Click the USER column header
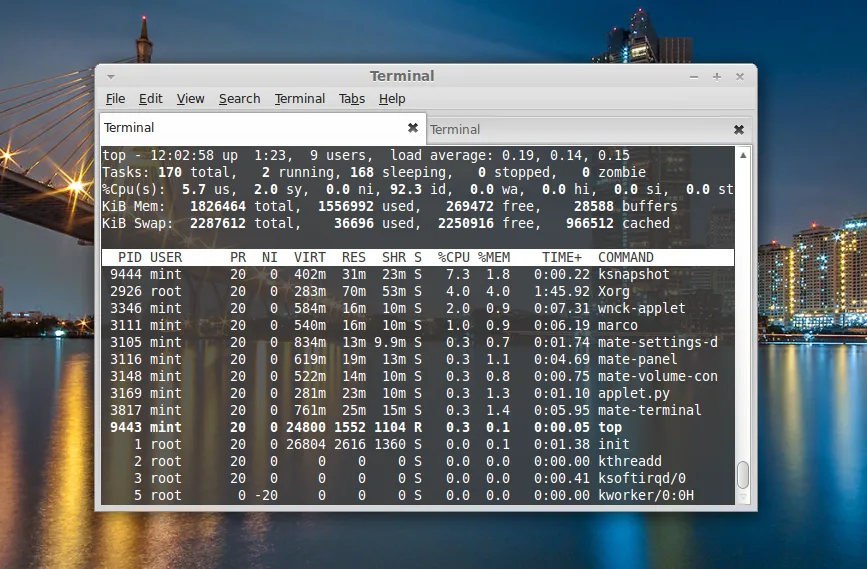Image resolution: width=867 pixels, height=569 pixels. (x=166, y=257)
